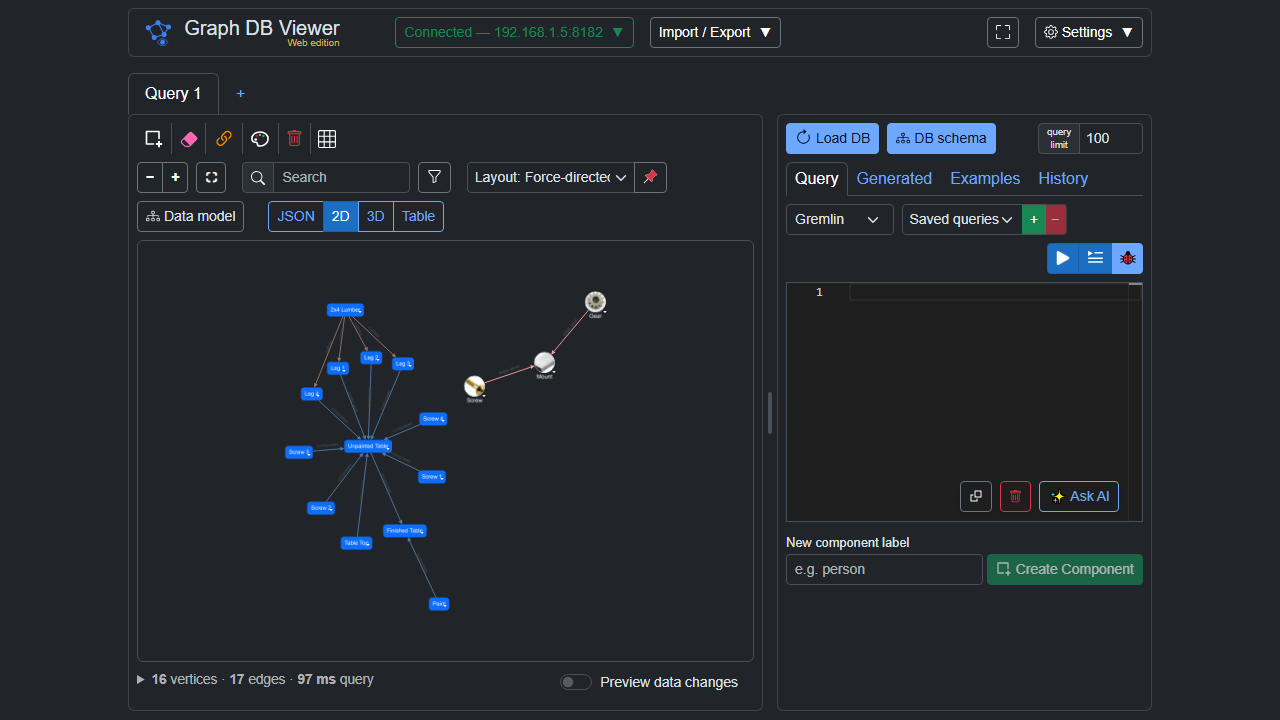Click the query limit field showing 100
Image resolution: width=1280 pixels, height=720 pixels.
pyautogui.click(x=1110, y=138)
